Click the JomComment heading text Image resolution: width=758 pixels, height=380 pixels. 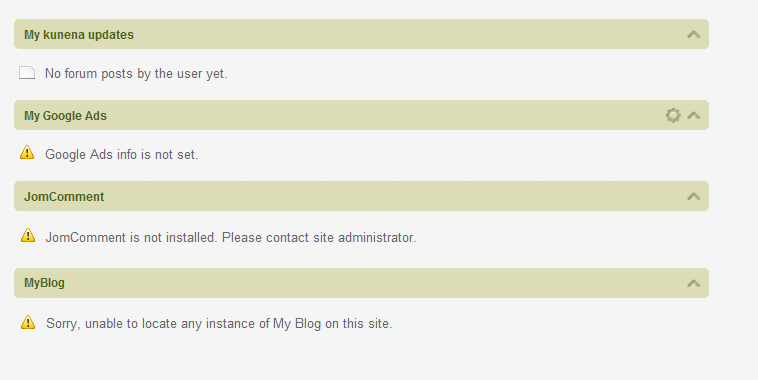[x=64, y=197]
